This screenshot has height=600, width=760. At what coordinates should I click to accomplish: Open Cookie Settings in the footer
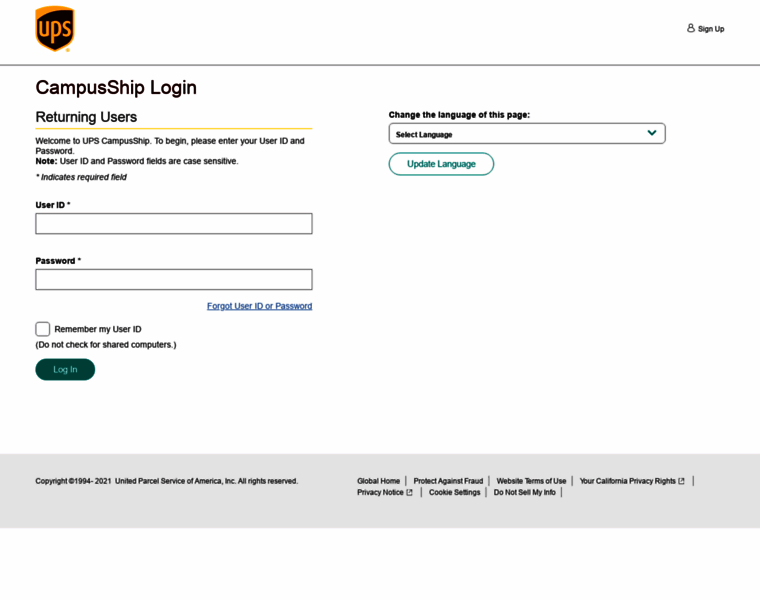(x=455, y=492)
